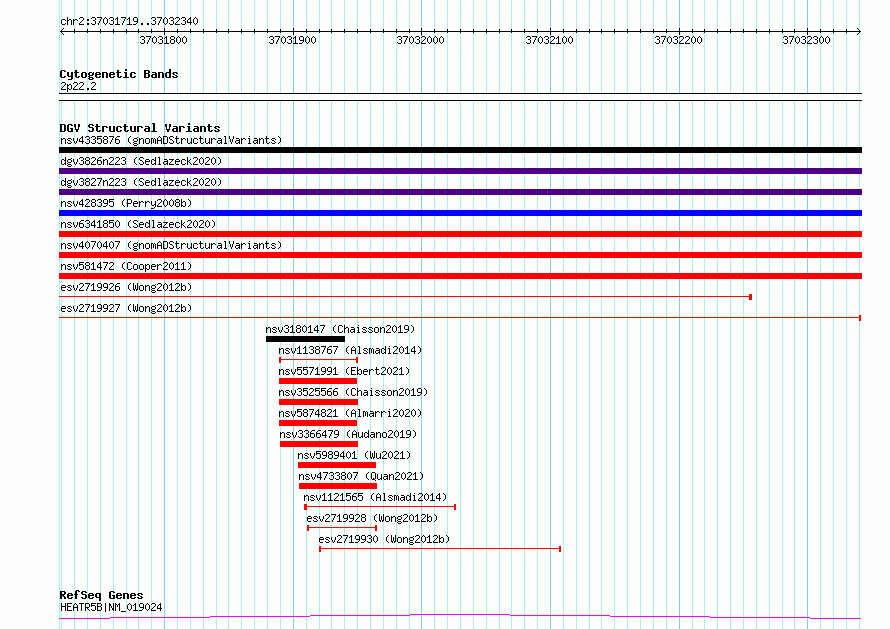Viewport: 890px width, 629px height.
Task: Open the dgv3826n223 Sedlazeck2020 variant
Action: [140, 161]
